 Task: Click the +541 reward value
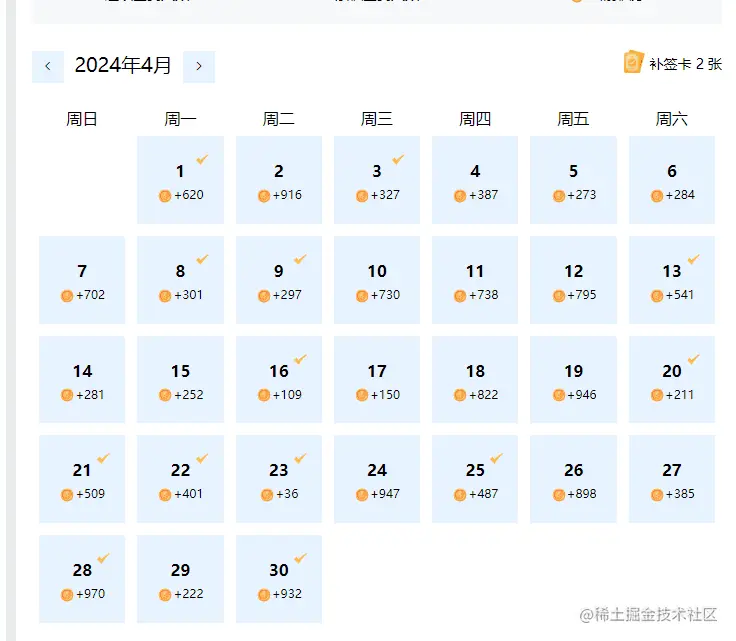680,295
